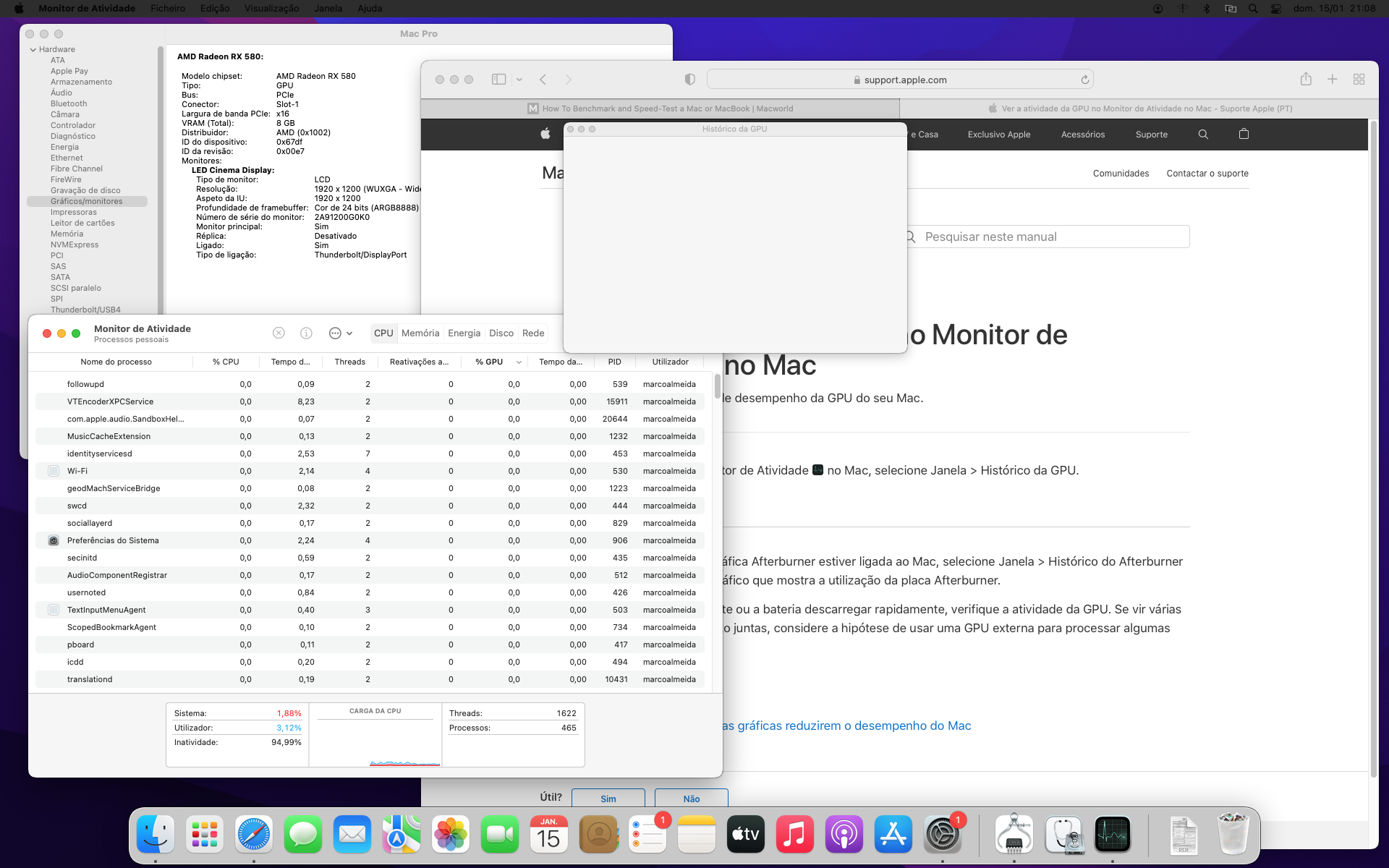Click the shopping bag icon on Apple site
Image resolution: width=1389 pixels, height=868 pixels.
coord(1244,134)
